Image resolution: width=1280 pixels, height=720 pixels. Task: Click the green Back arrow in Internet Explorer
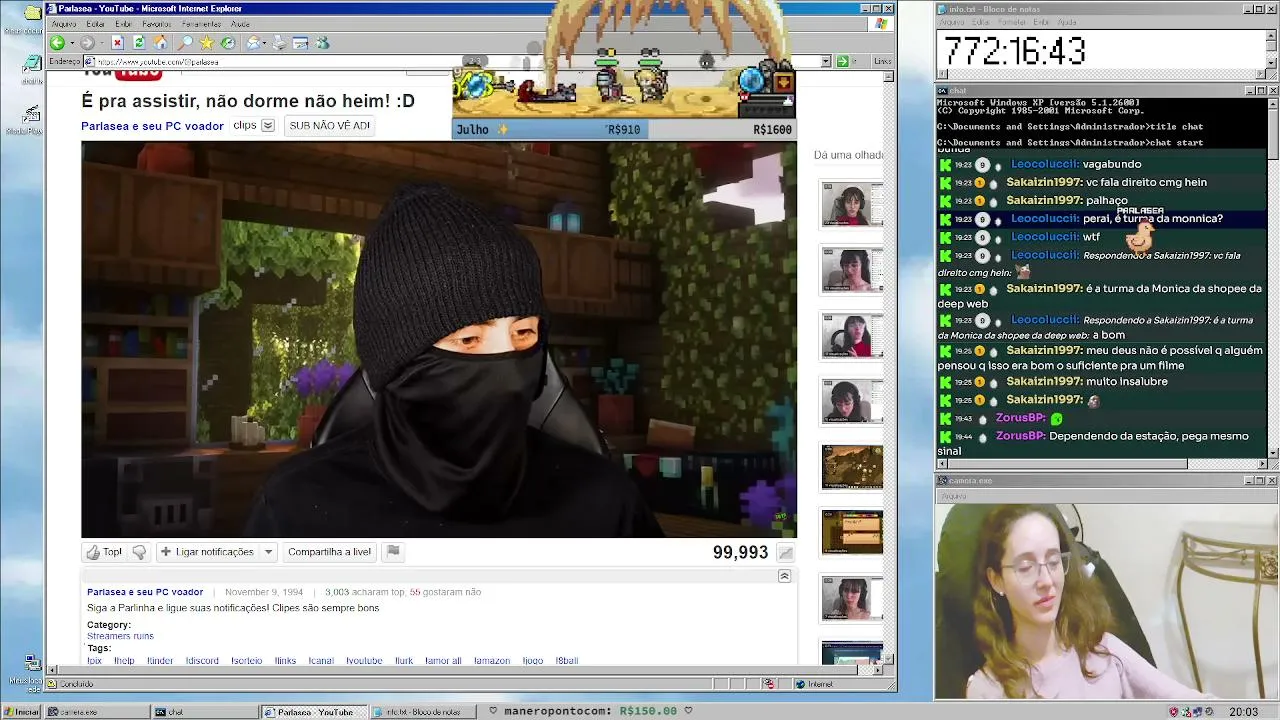(x=57, y=43)
